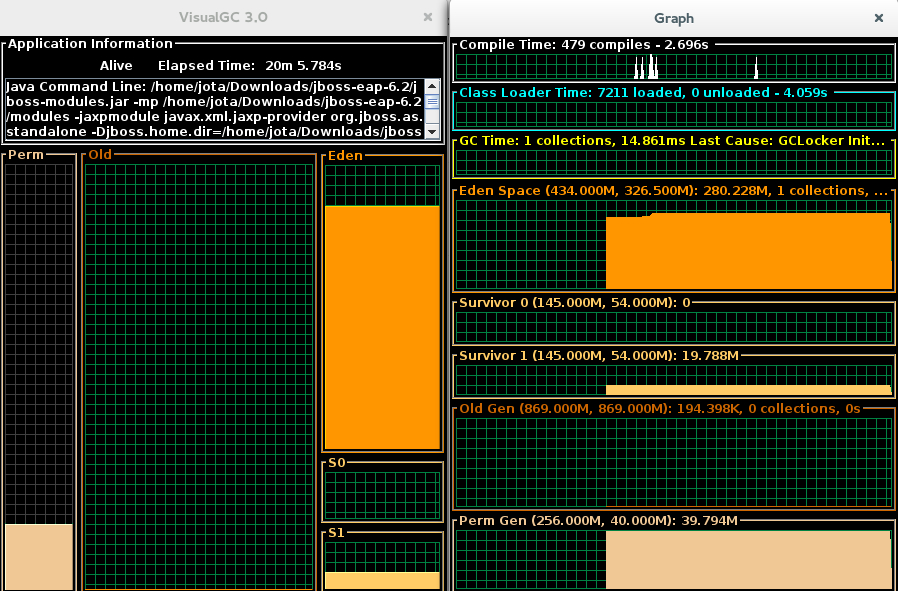Click the empty grid of VisualGC's S0 panel
898x591 pixels.
pos(383,495)
